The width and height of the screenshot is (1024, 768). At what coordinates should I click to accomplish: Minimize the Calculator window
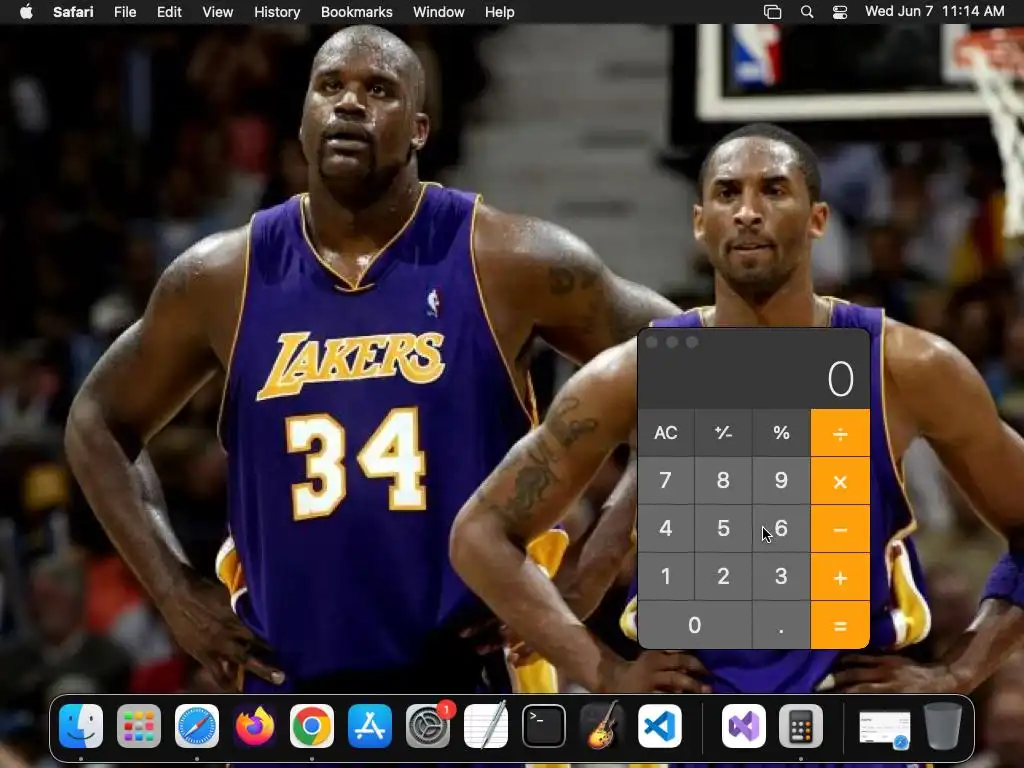[672, 342]
